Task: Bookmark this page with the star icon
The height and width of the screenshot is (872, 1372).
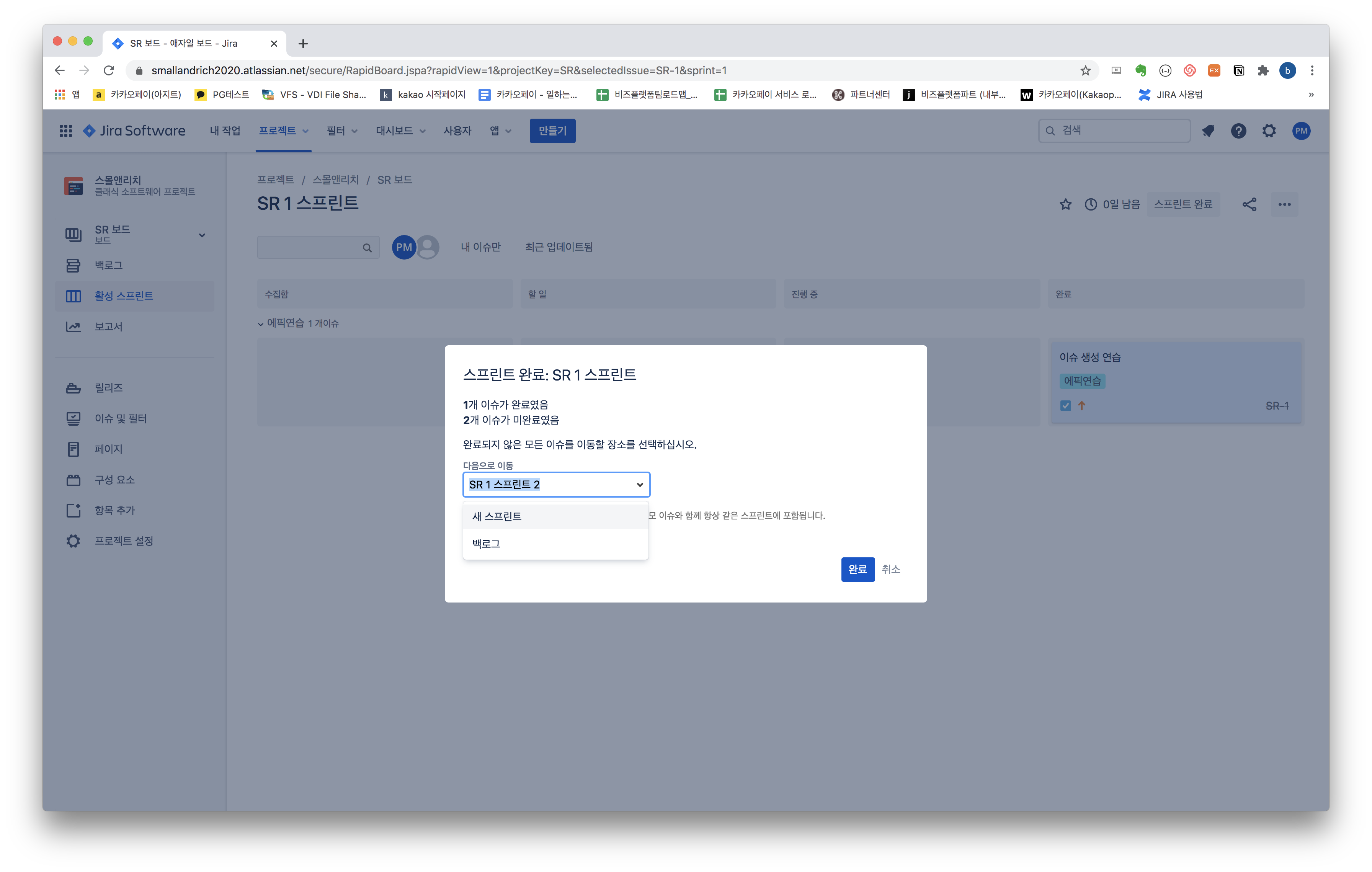Action: point(1085,71)
